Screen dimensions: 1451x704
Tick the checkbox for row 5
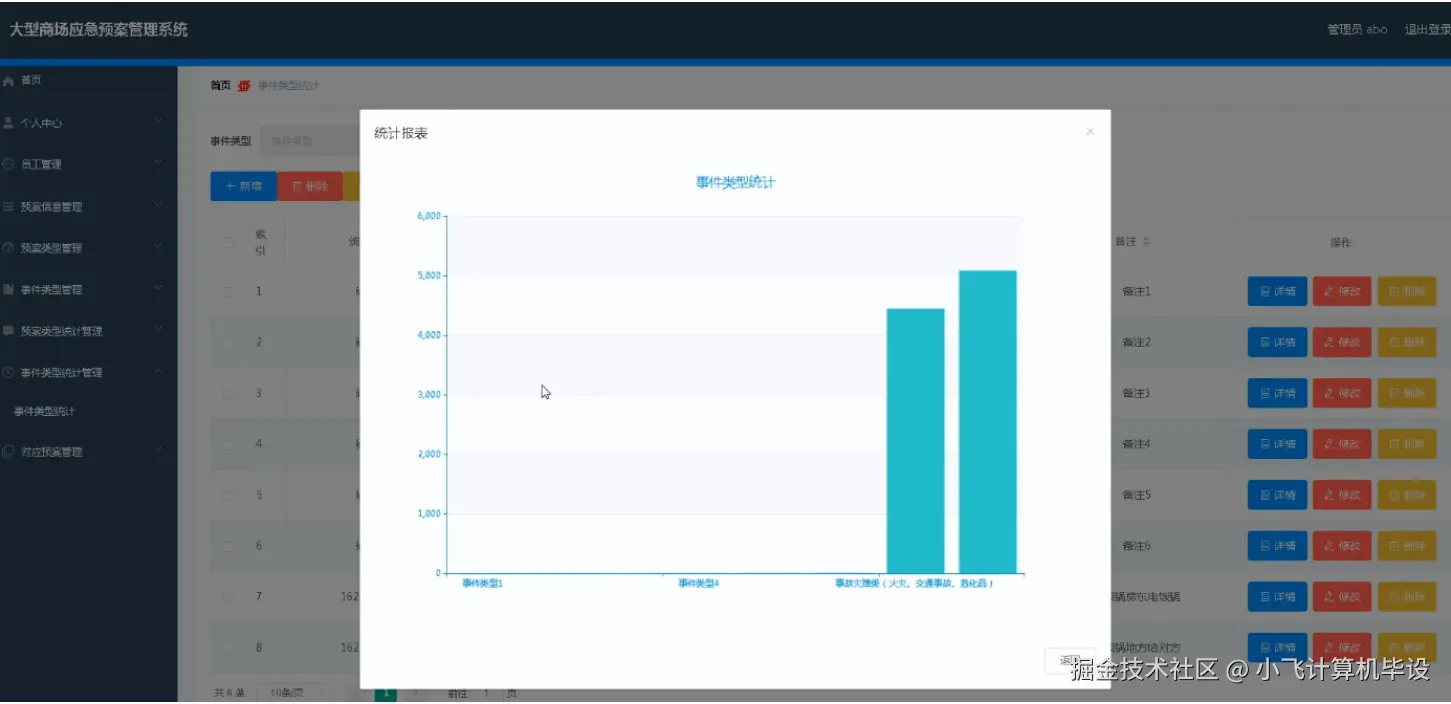(228, 495)
